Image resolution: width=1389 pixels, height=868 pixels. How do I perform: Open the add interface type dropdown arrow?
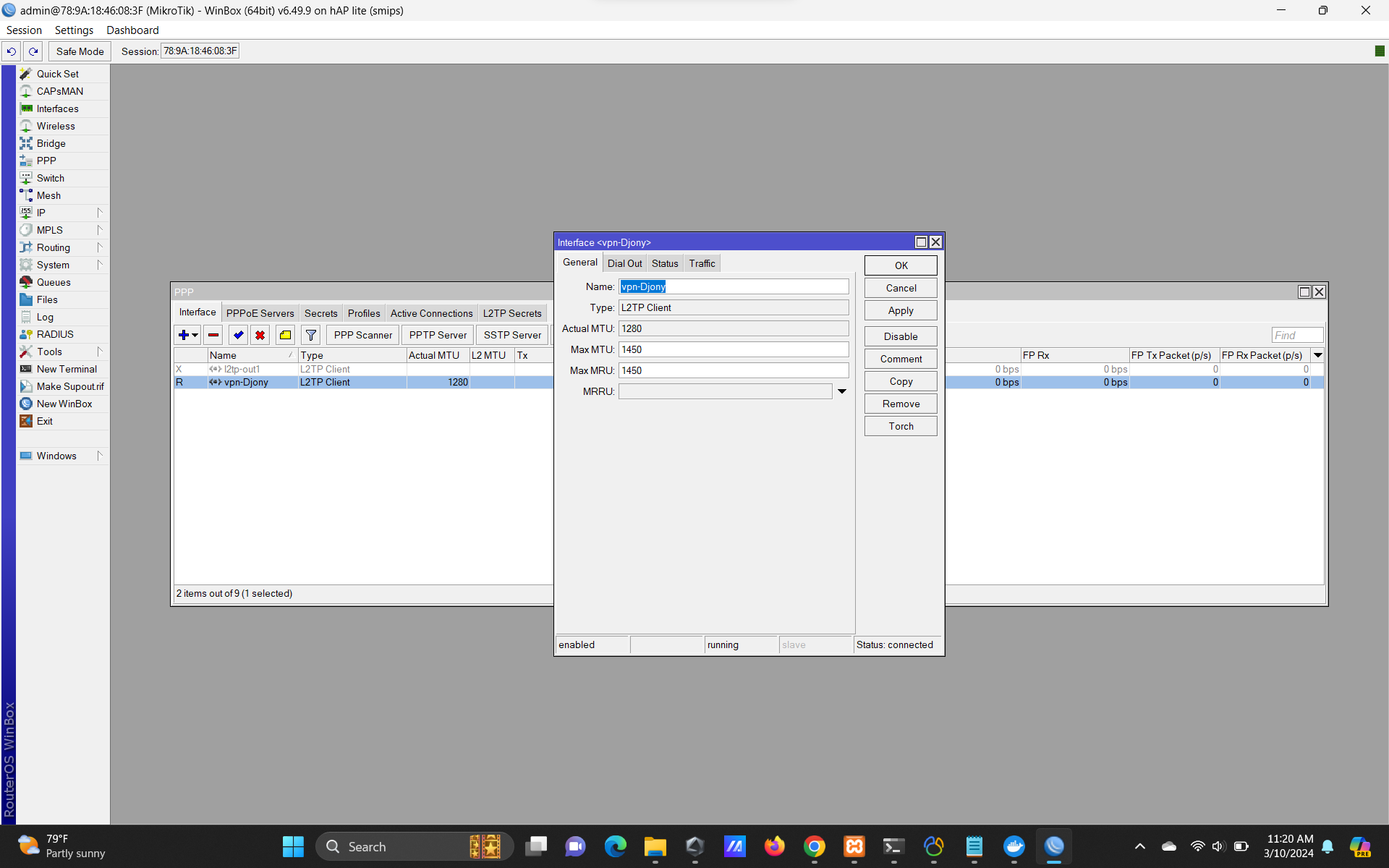point(195,335)
